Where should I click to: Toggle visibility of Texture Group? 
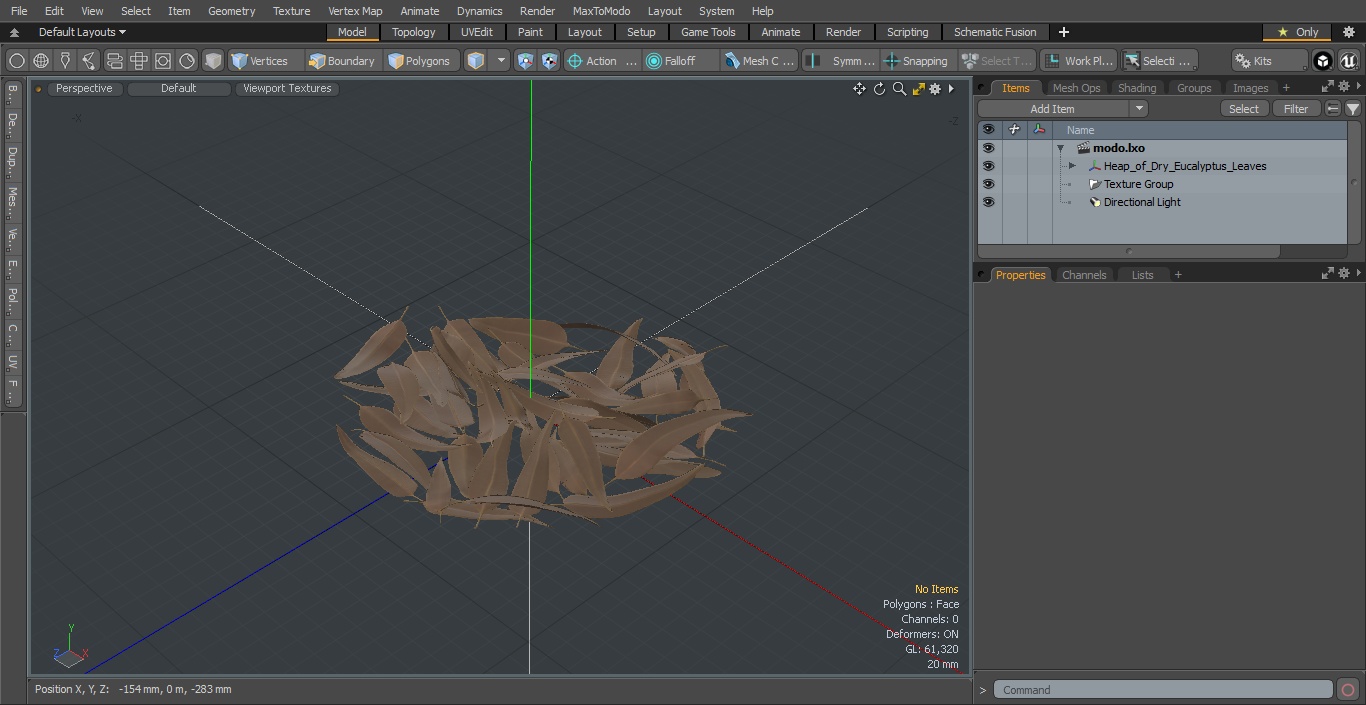coord(988,184)
